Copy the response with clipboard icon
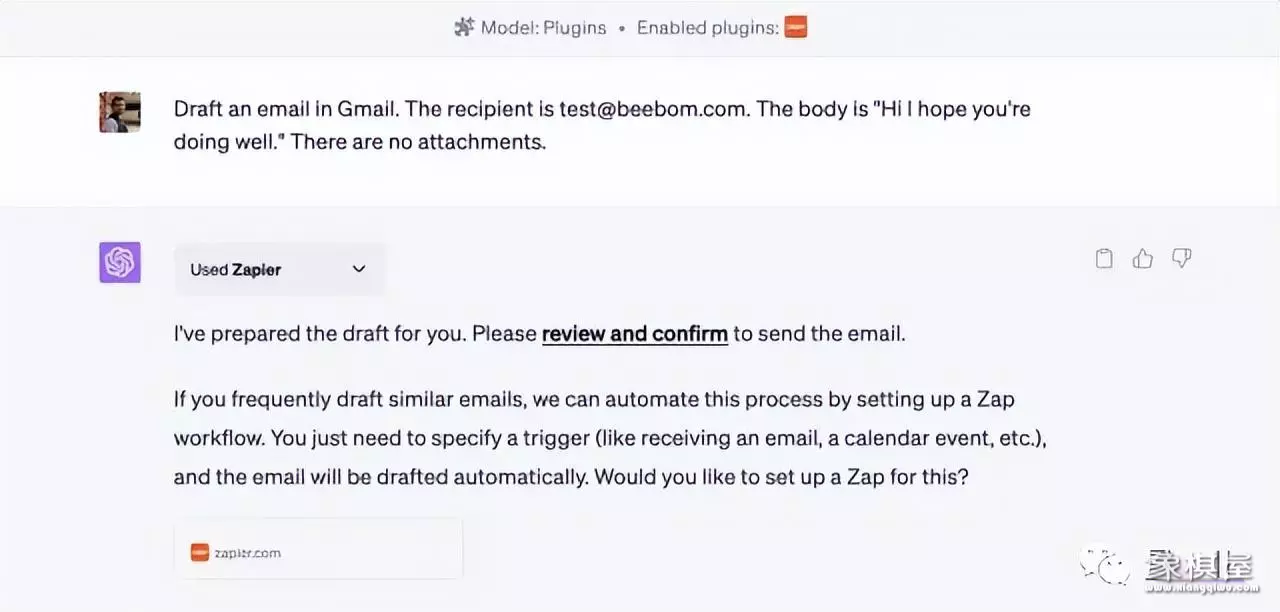Image resolution: width=1280 pixels, height=612 pixels. pos(1104,259)
